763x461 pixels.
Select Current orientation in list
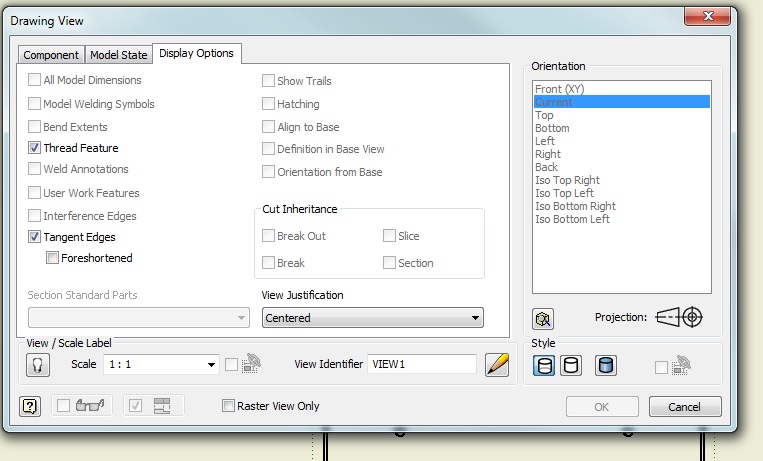click(621, 102)
